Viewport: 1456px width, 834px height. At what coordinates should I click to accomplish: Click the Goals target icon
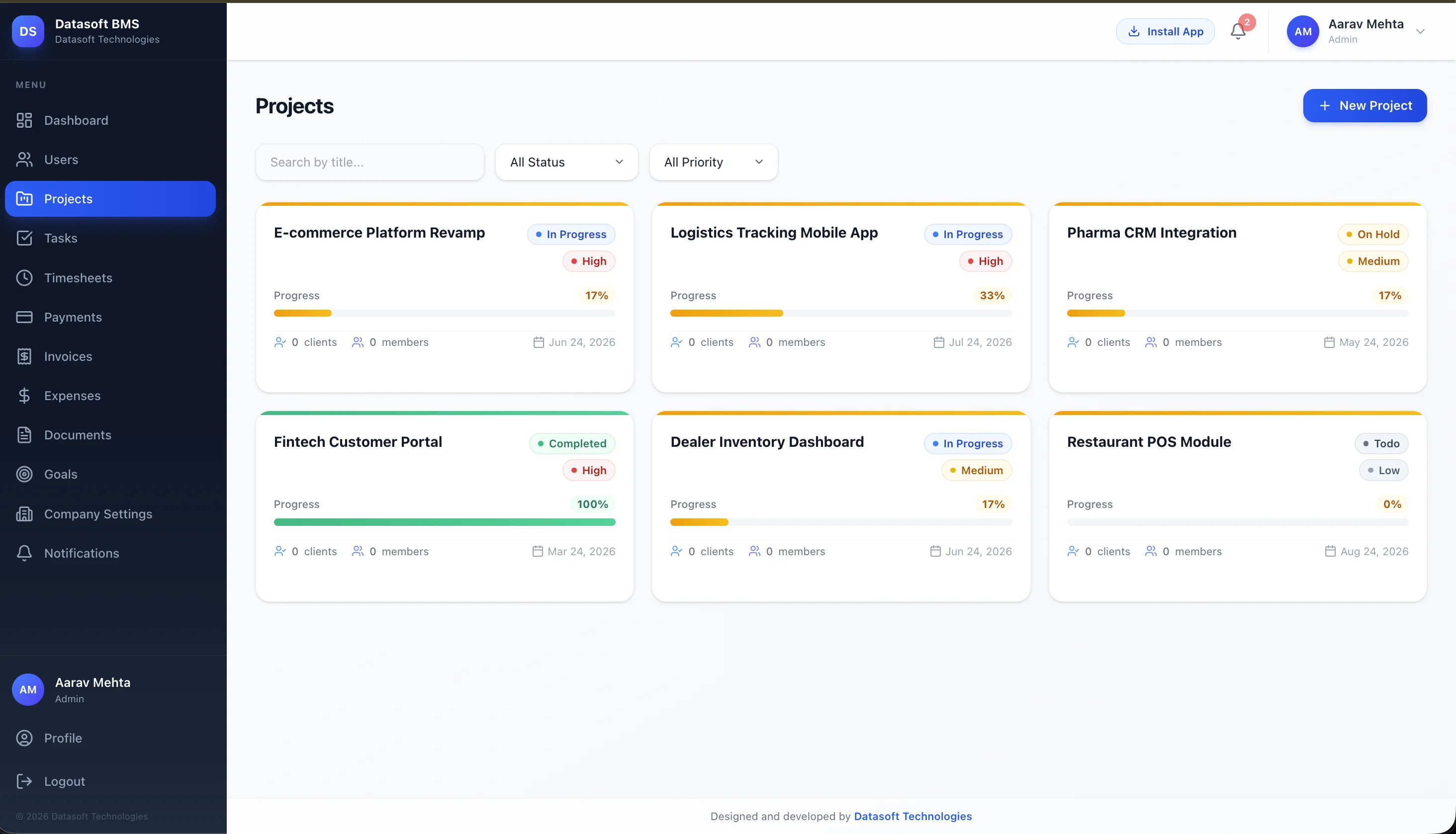coord(25,474)
